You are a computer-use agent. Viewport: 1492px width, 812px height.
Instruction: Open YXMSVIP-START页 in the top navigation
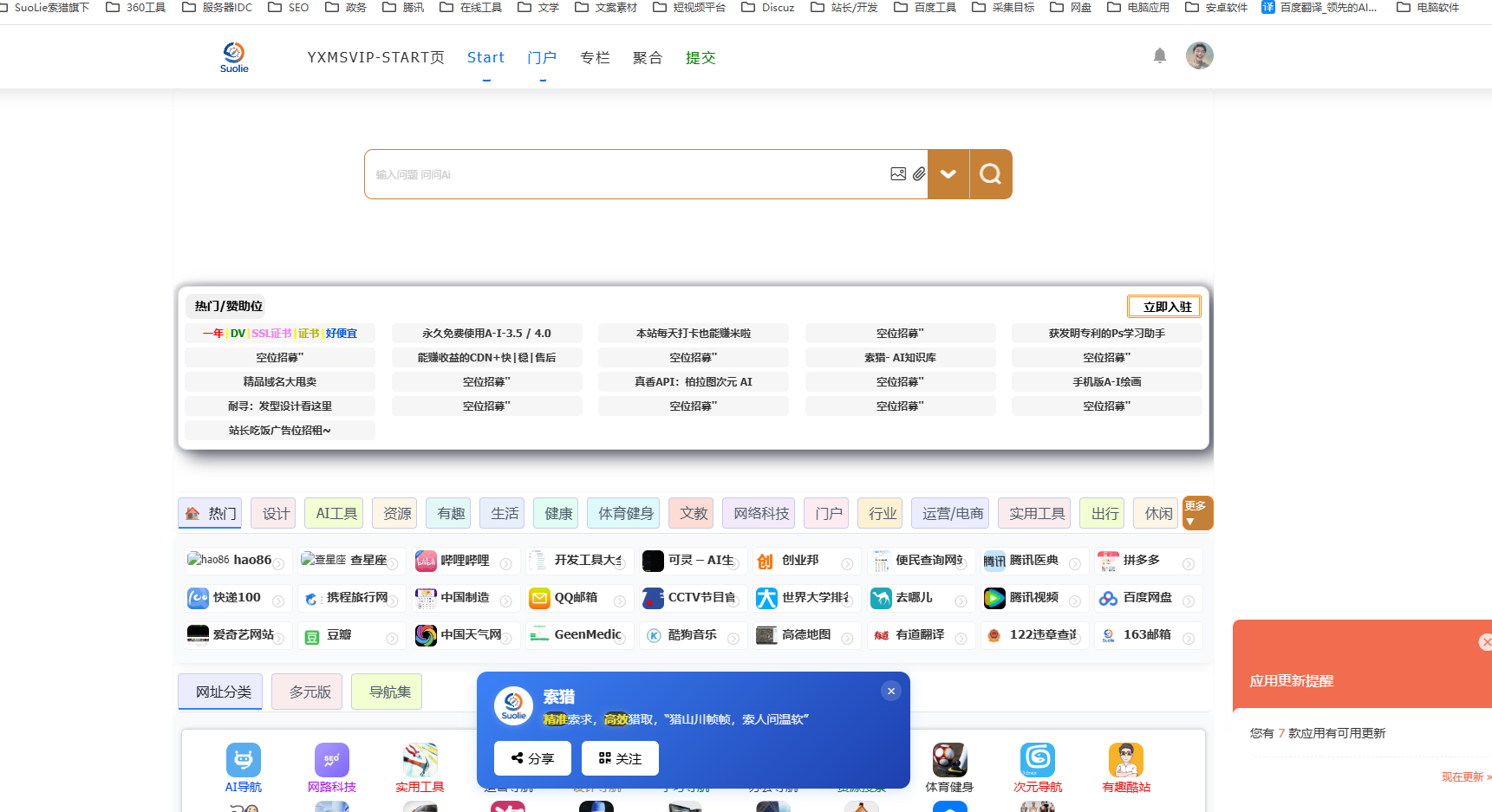pyautogui.click(x=375, y=57)
